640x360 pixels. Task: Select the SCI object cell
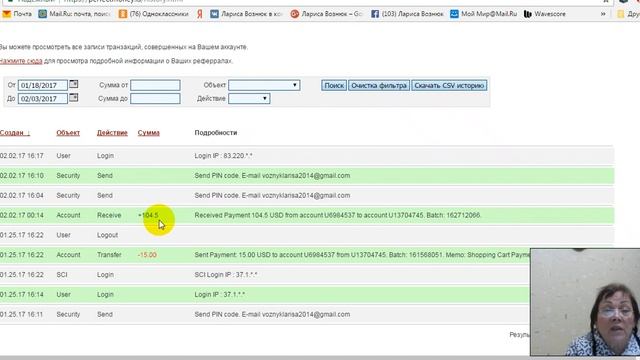coord(62,275)
